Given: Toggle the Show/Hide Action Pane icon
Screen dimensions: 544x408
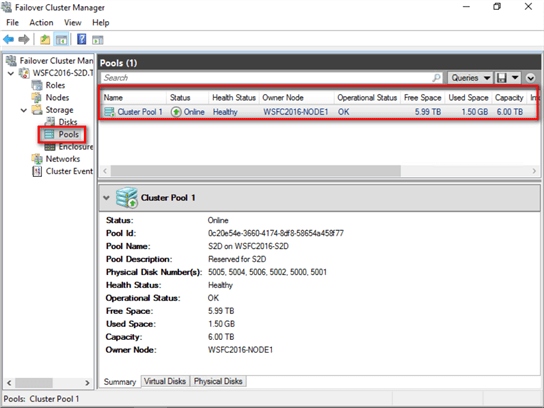Looking at the screenshot, I should [x=97, y=40].
